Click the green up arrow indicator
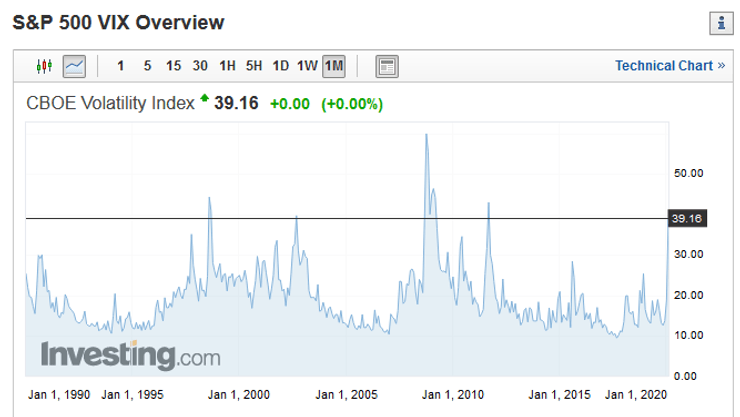Image resolution: width=740 pixels, height=417 pixels. click(205, 99)
